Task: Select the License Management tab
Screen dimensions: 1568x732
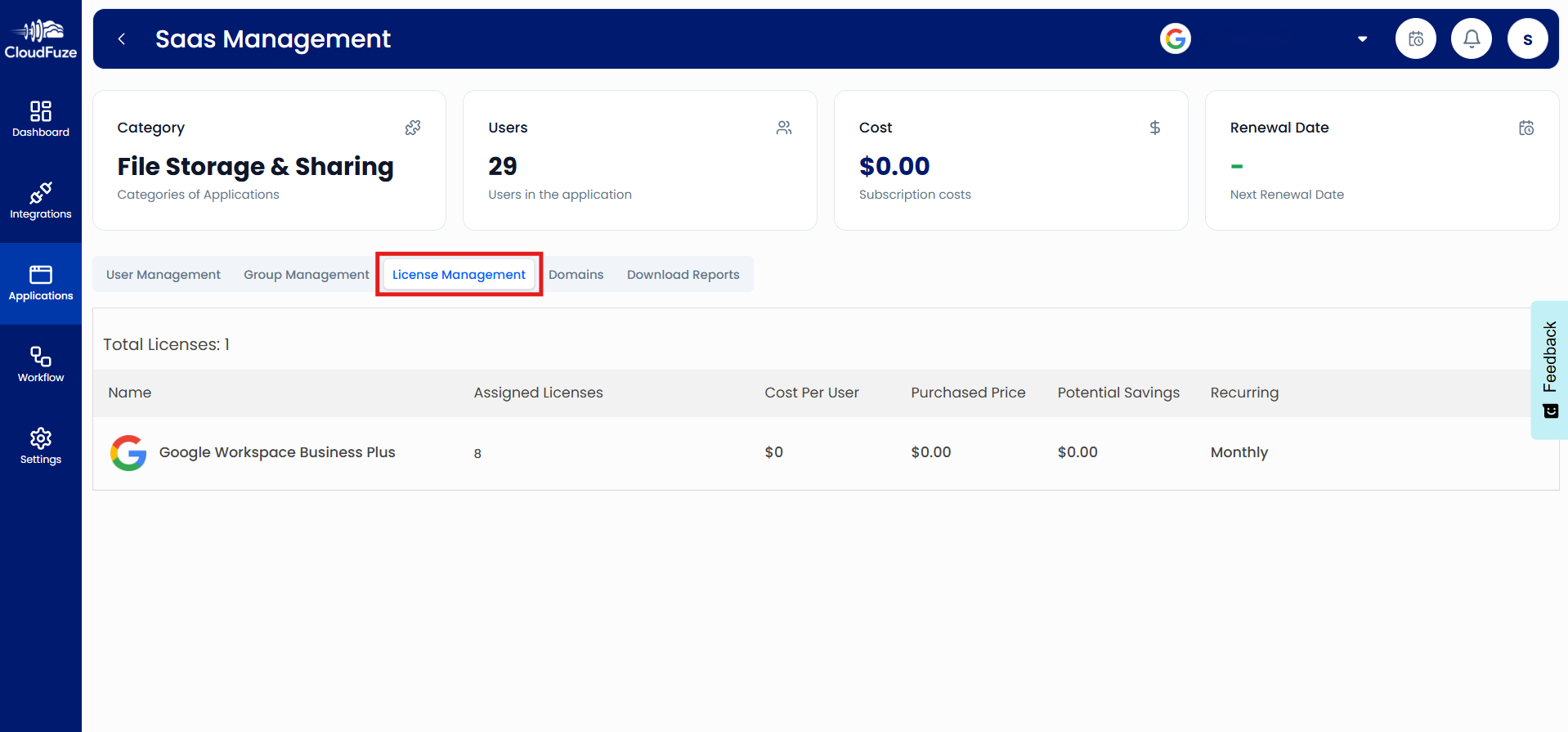Action: pos(459,275)
